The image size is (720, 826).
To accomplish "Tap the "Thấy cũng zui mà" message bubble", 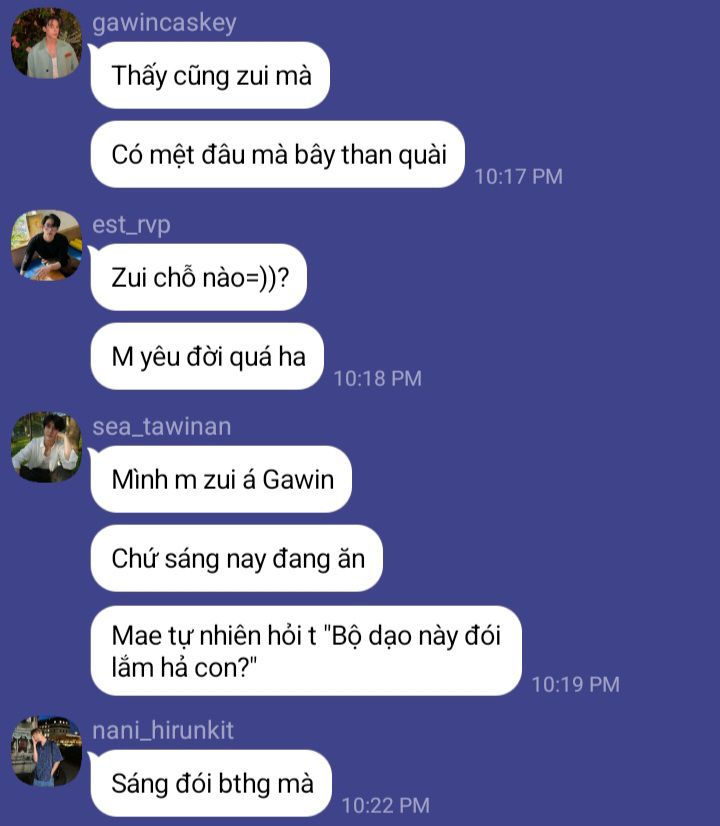I will 210,75.
